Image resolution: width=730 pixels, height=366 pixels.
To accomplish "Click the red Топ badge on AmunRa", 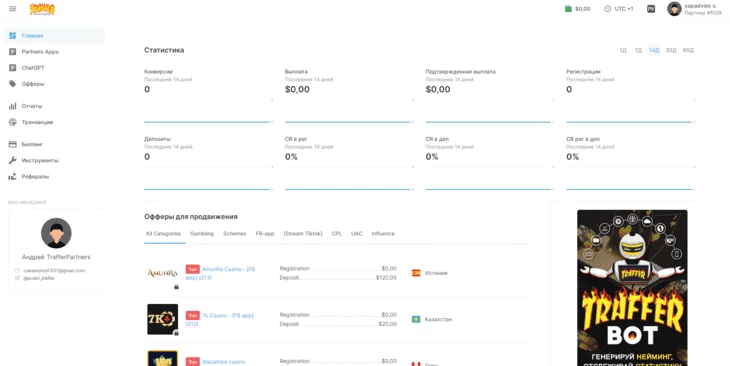I will pyautogui.click(x=192, y=269).
